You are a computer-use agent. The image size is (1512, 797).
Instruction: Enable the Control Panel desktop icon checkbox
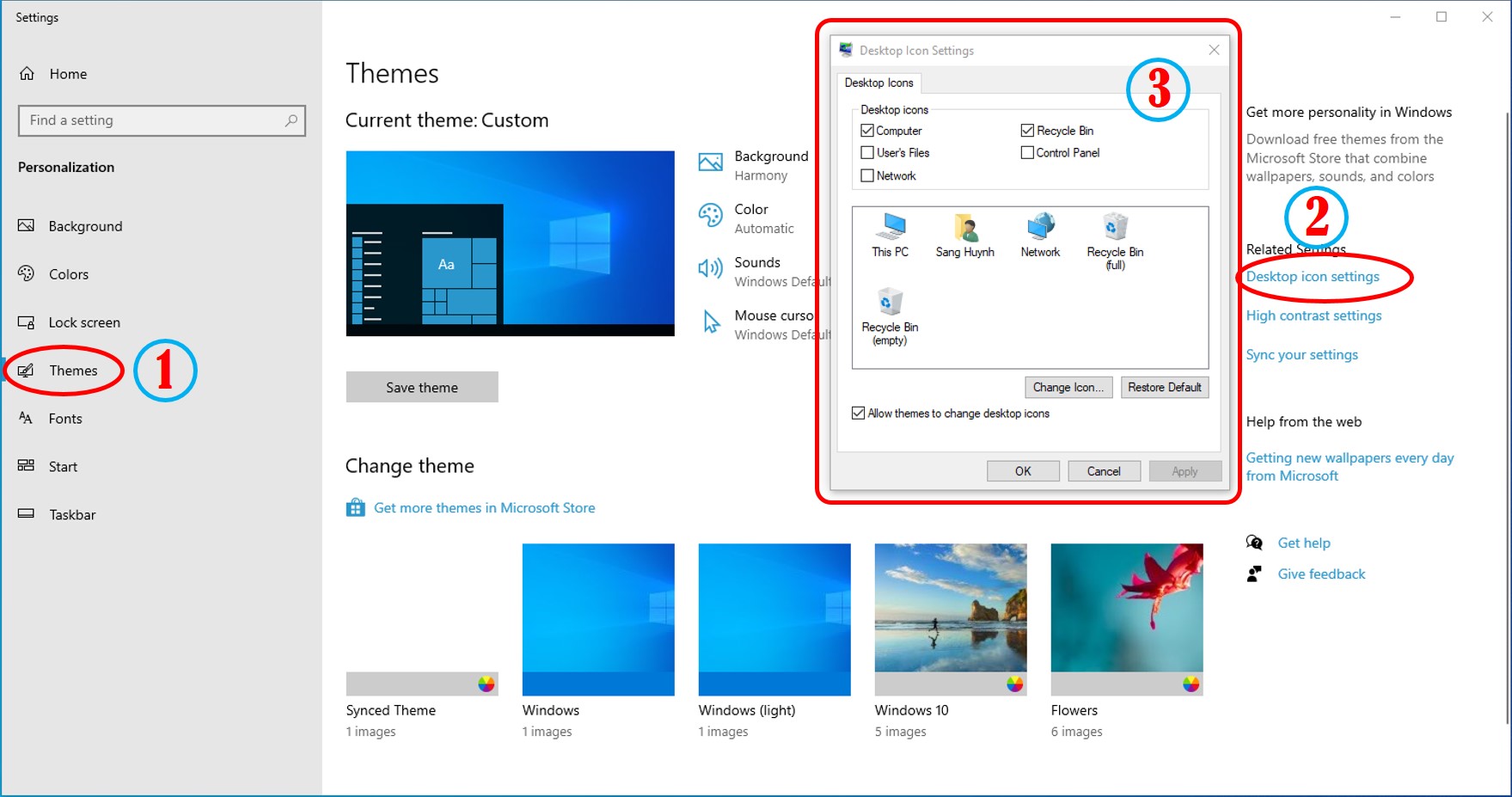[1027, 152]
